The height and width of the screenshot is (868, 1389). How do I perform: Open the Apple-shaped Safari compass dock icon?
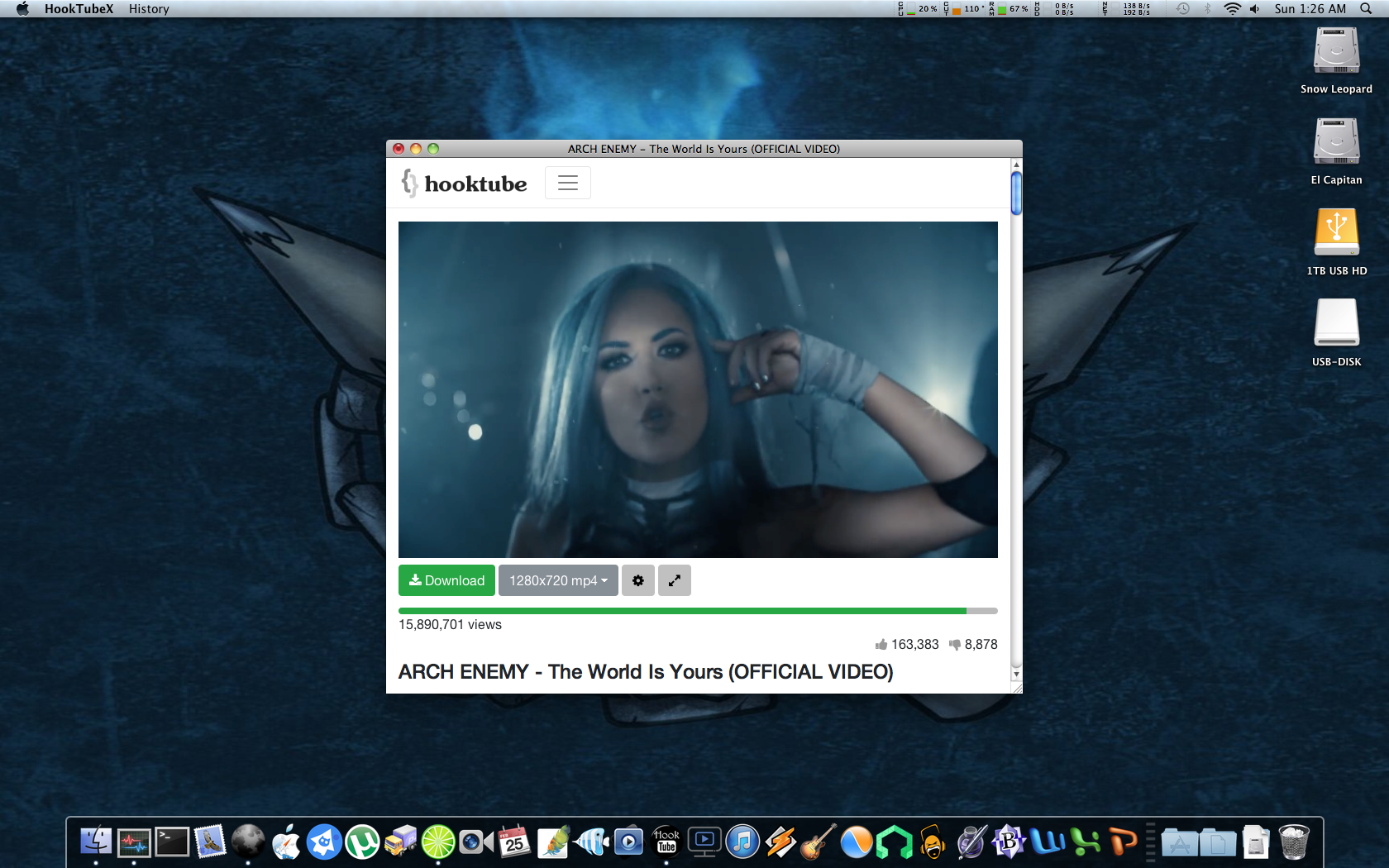coord(286,842)
